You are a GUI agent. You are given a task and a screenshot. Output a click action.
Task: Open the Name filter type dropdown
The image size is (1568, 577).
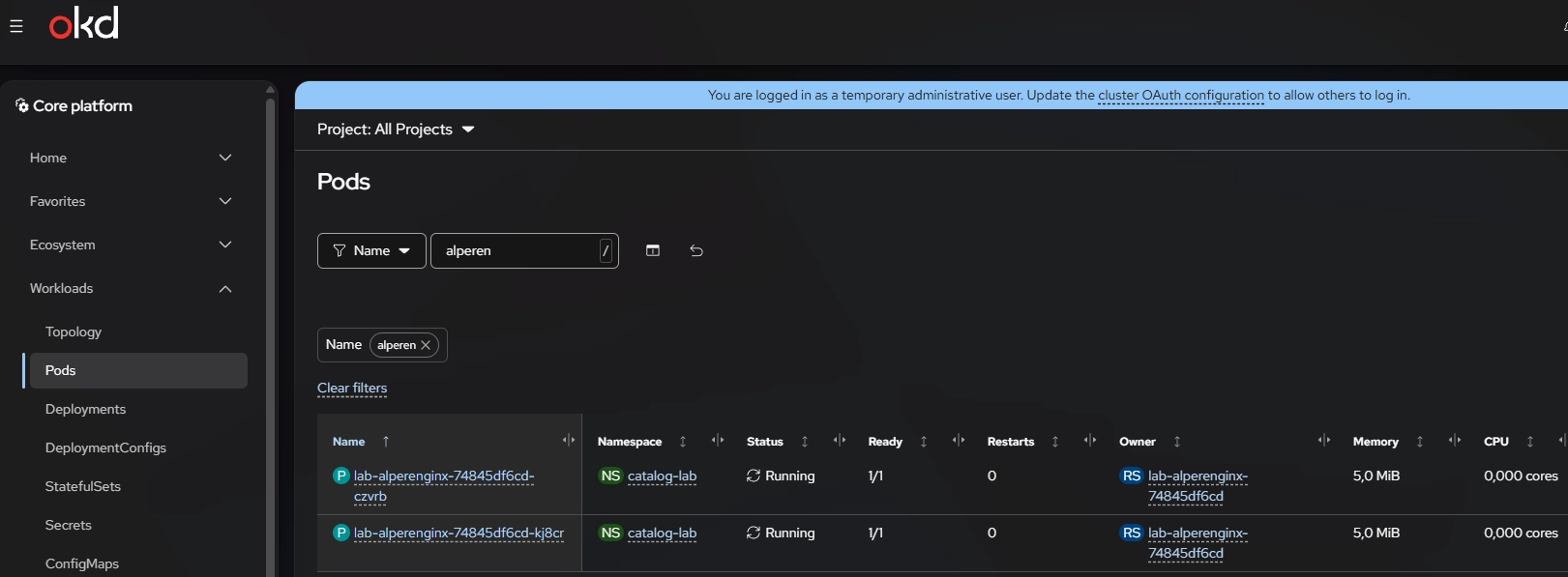(x=371, y=250)
